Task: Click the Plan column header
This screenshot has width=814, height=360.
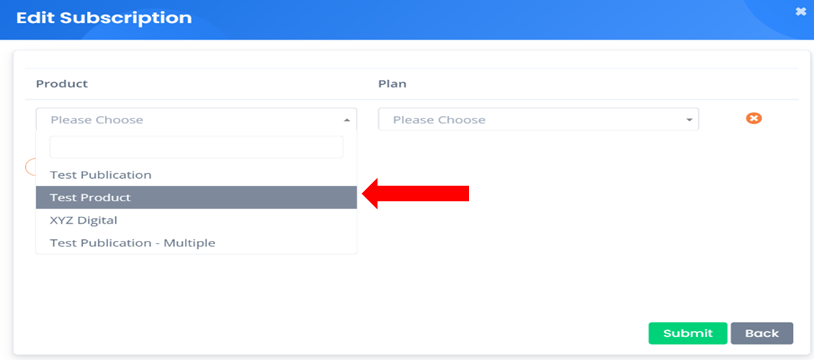Action: tap(392, 84)
